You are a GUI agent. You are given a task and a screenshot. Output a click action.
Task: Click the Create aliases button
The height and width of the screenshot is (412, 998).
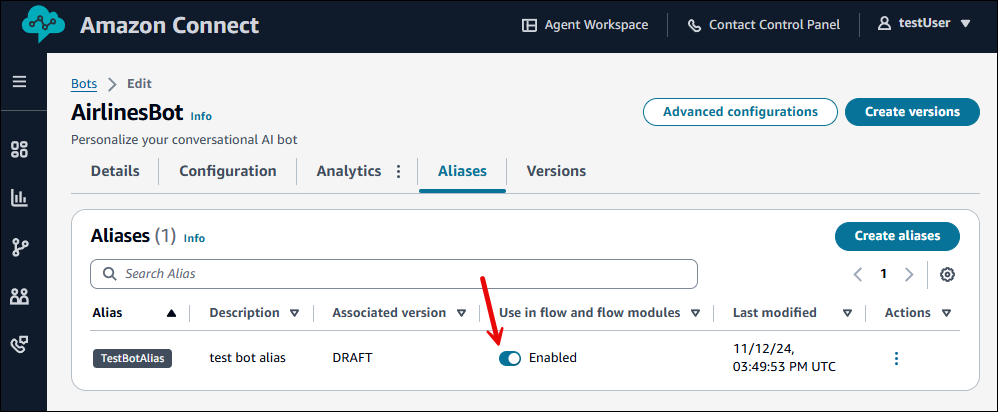[x=896, y=236]
